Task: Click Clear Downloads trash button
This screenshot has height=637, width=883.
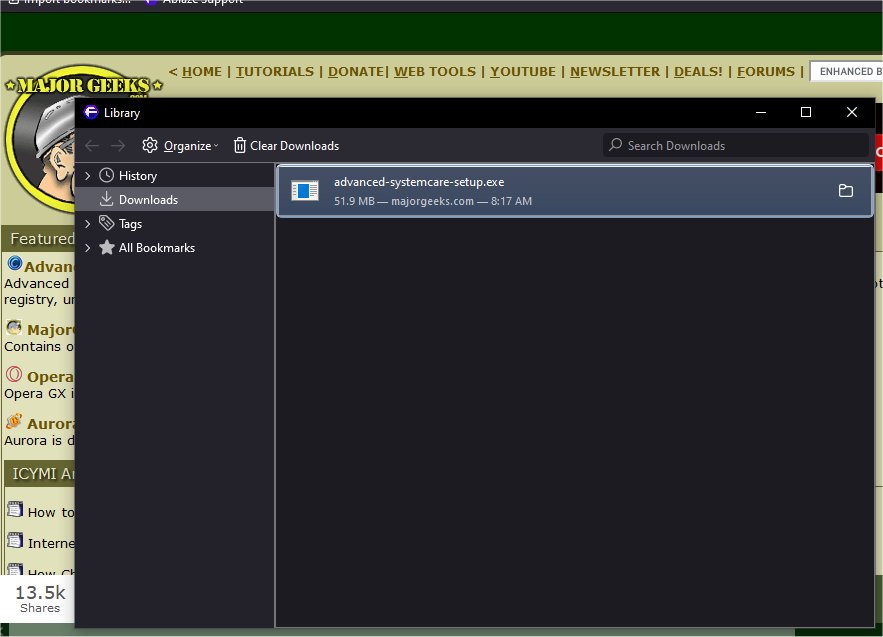Action: (286, 146)
